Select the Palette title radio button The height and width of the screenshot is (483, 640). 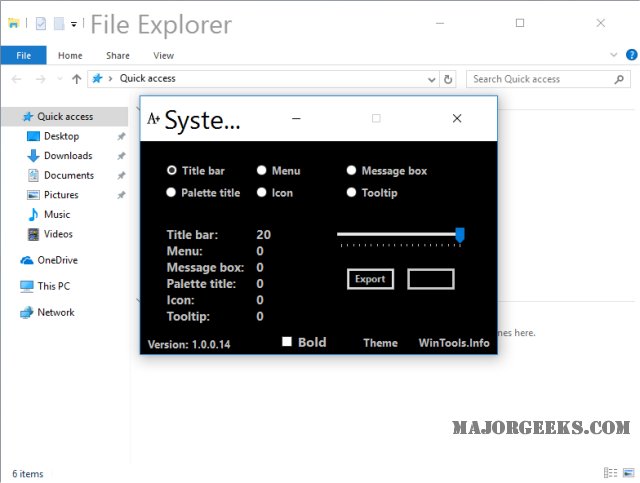coord(171,192)
